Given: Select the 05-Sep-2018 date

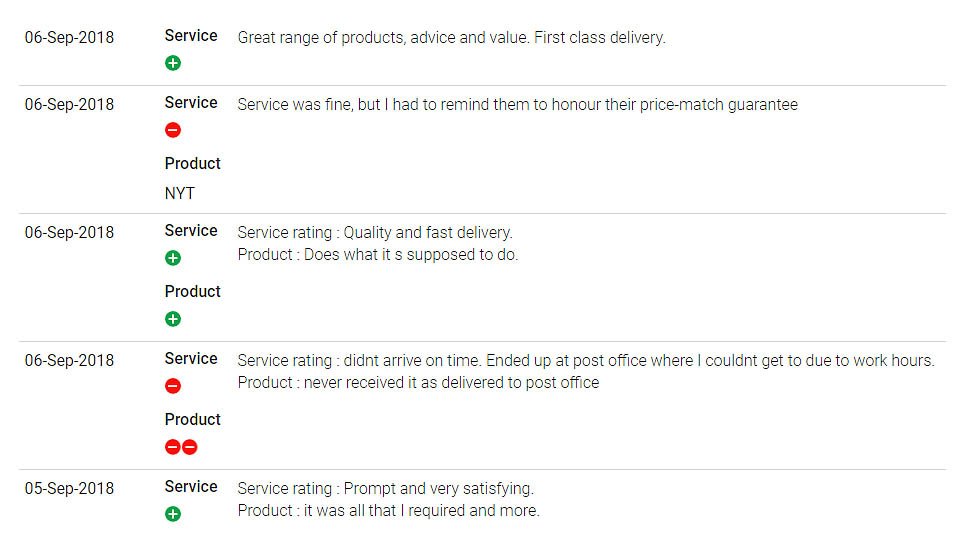Looking at the screenshot, I should click(69, 489).
